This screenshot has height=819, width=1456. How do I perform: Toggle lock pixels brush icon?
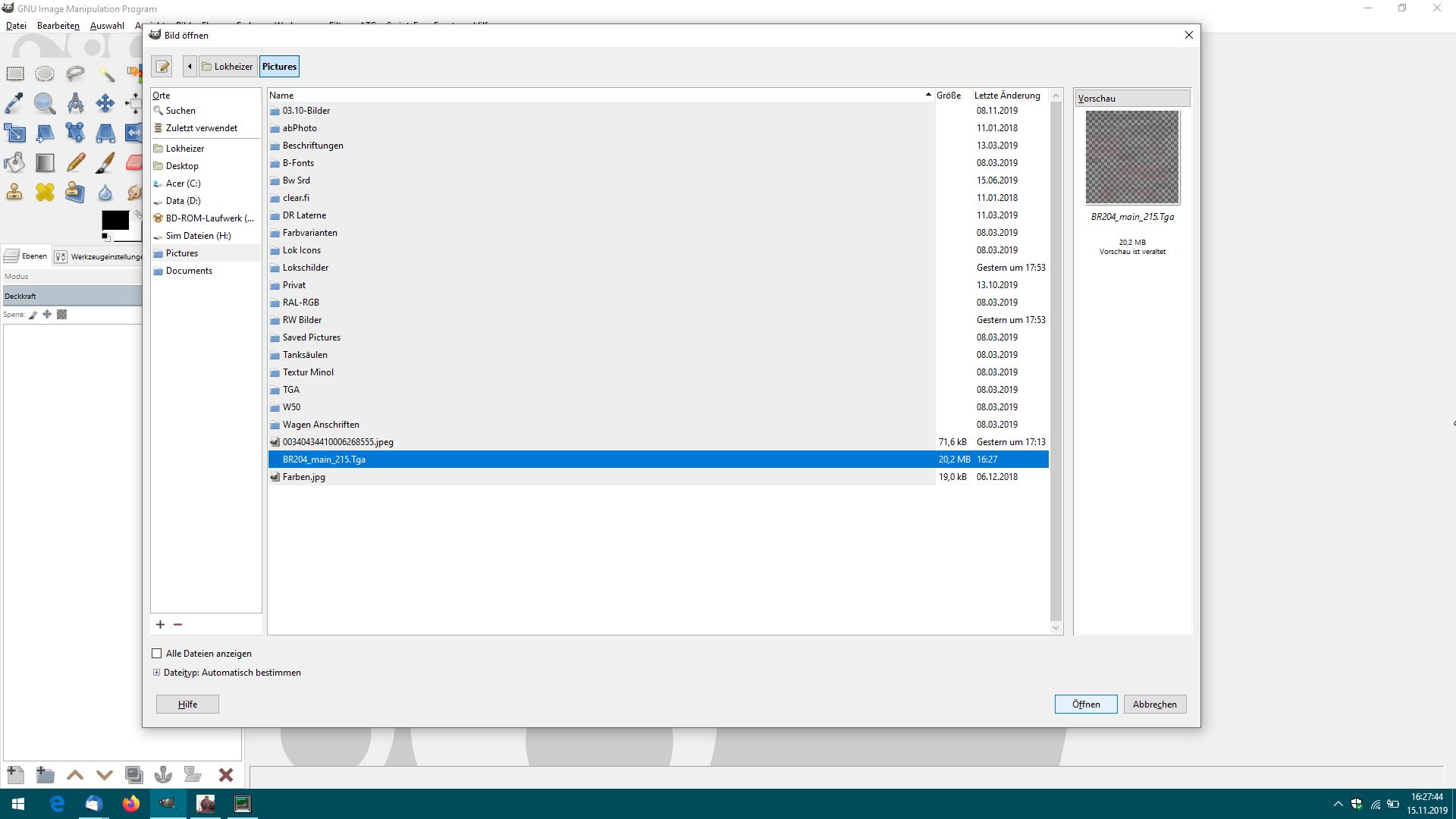point(33,315)
